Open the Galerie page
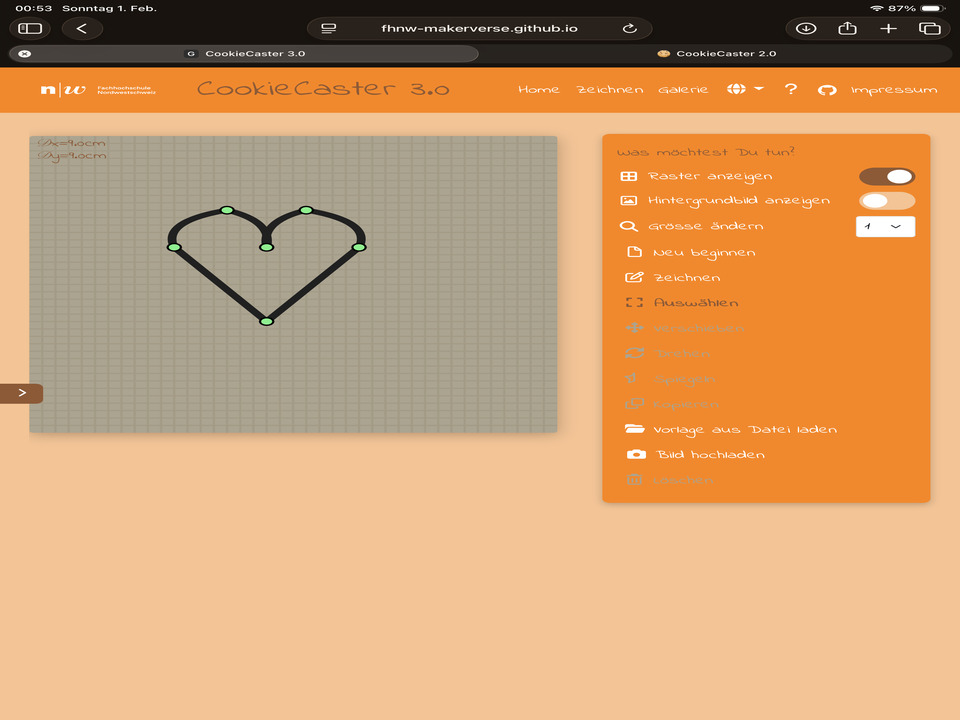The width and height of the screenshot is (960, 720). click(683, 89)
